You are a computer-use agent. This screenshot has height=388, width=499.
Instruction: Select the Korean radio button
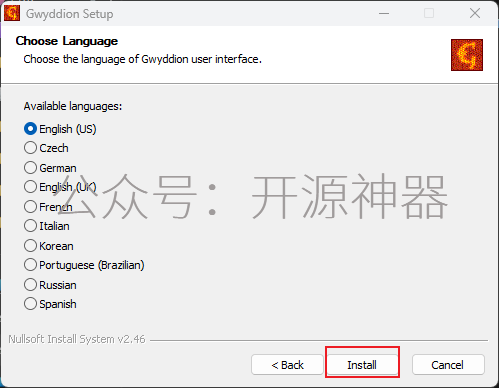coord(49,246)
